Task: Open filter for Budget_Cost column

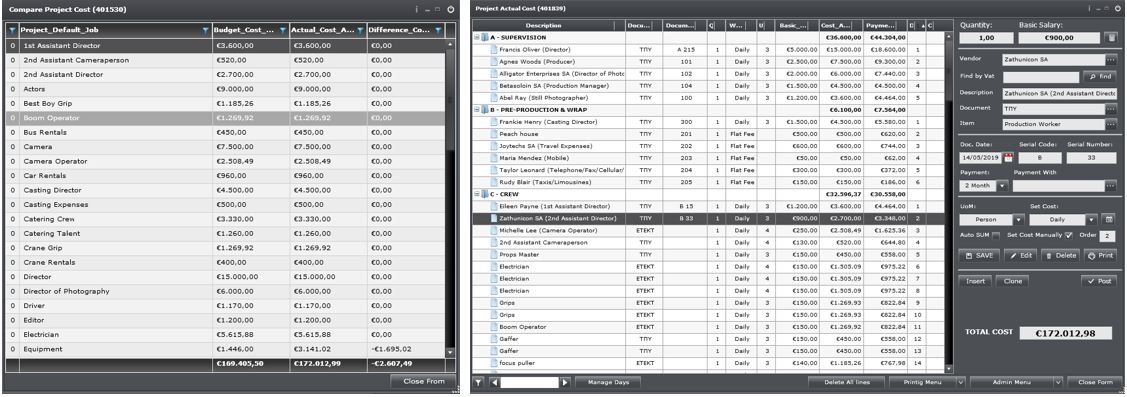Action: coord(282,30)
